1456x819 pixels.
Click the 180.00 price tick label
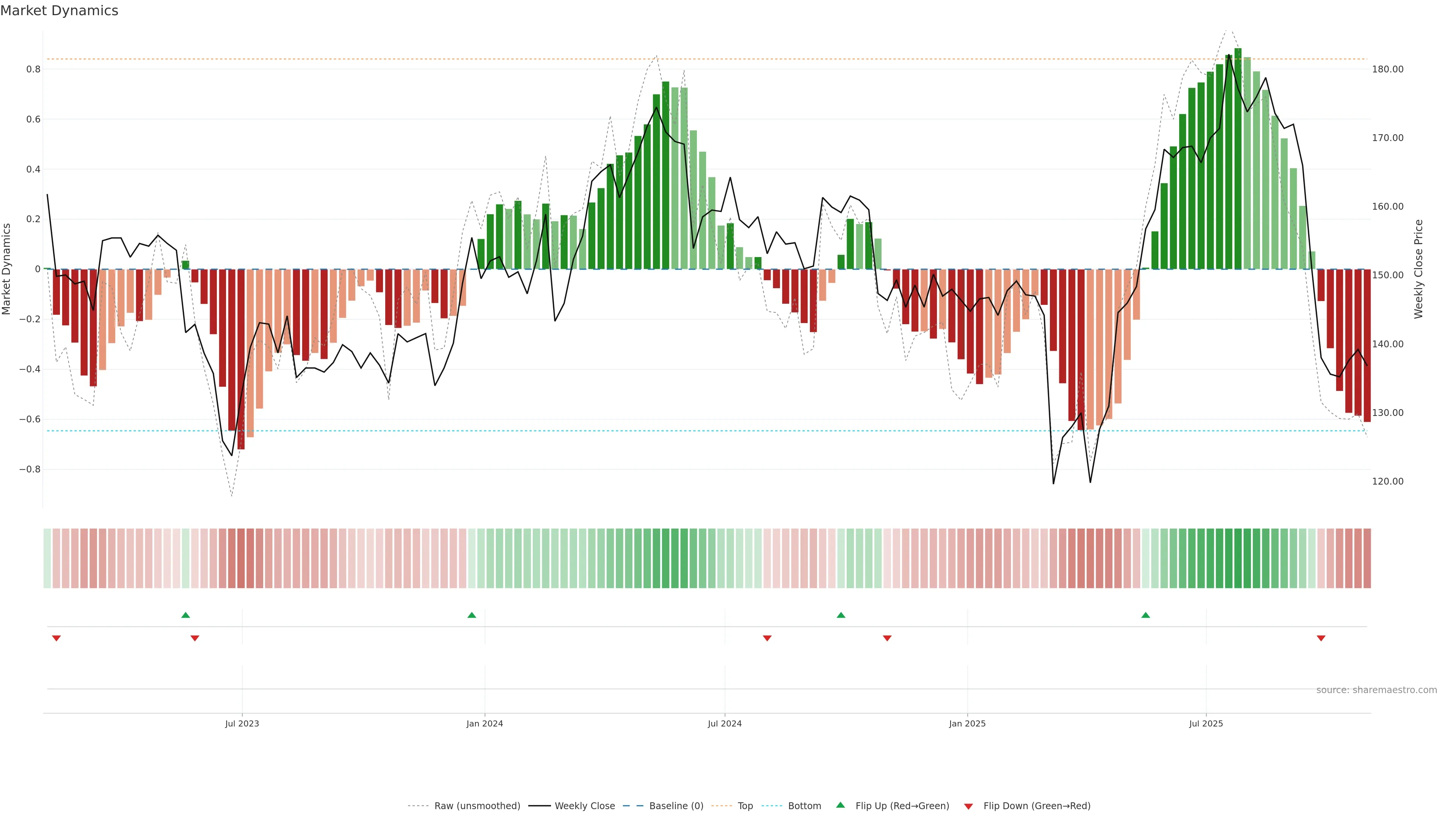click(x=1388, y=69)
